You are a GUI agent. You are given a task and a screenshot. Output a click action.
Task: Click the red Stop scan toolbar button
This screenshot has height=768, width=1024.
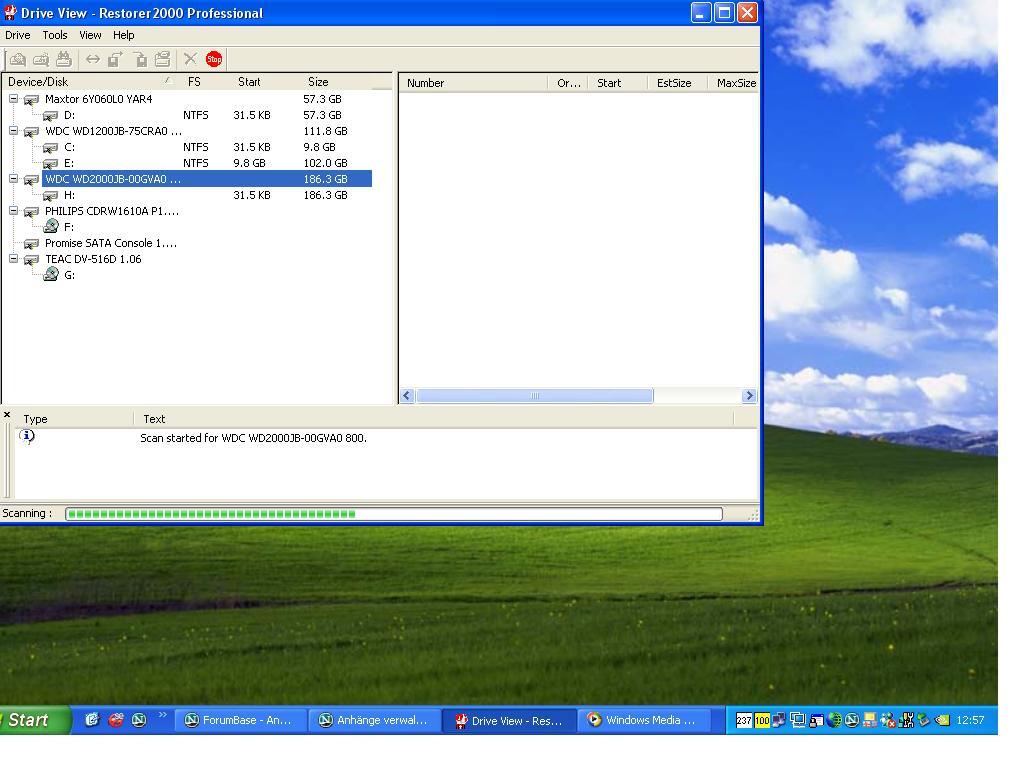[214, 59]
